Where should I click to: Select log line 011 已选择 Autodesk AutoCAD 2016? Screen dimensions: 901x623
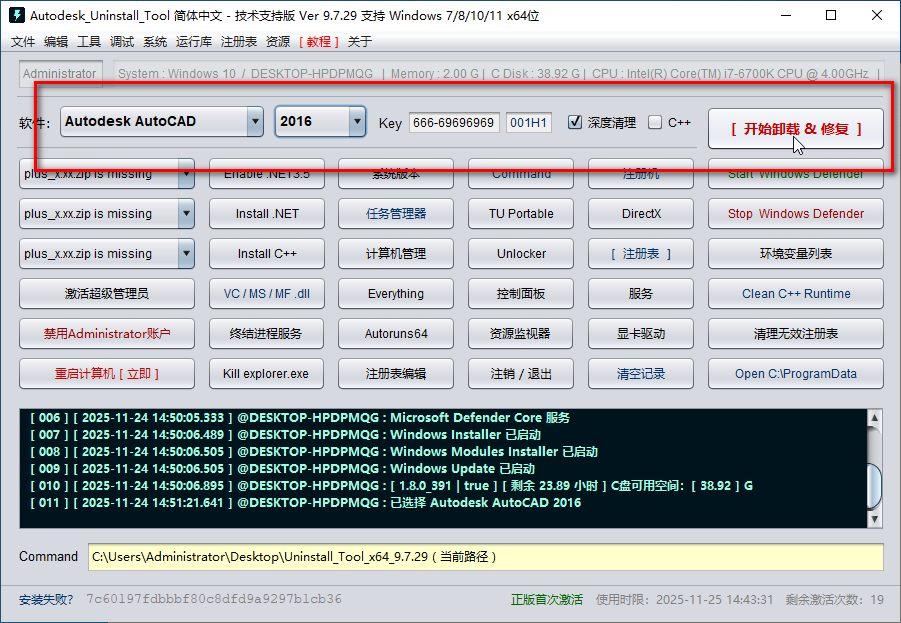306,503
